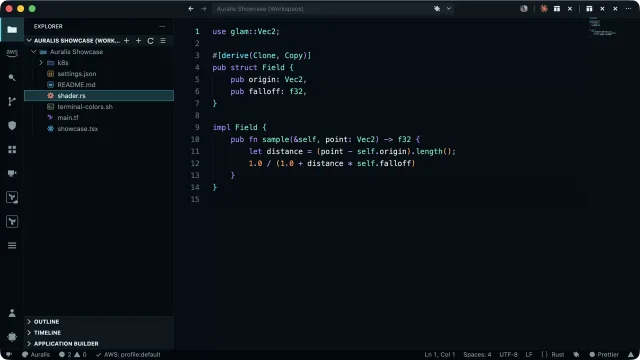Refresh the explorer tree
The image size is (640, 360).
[151, 40]
